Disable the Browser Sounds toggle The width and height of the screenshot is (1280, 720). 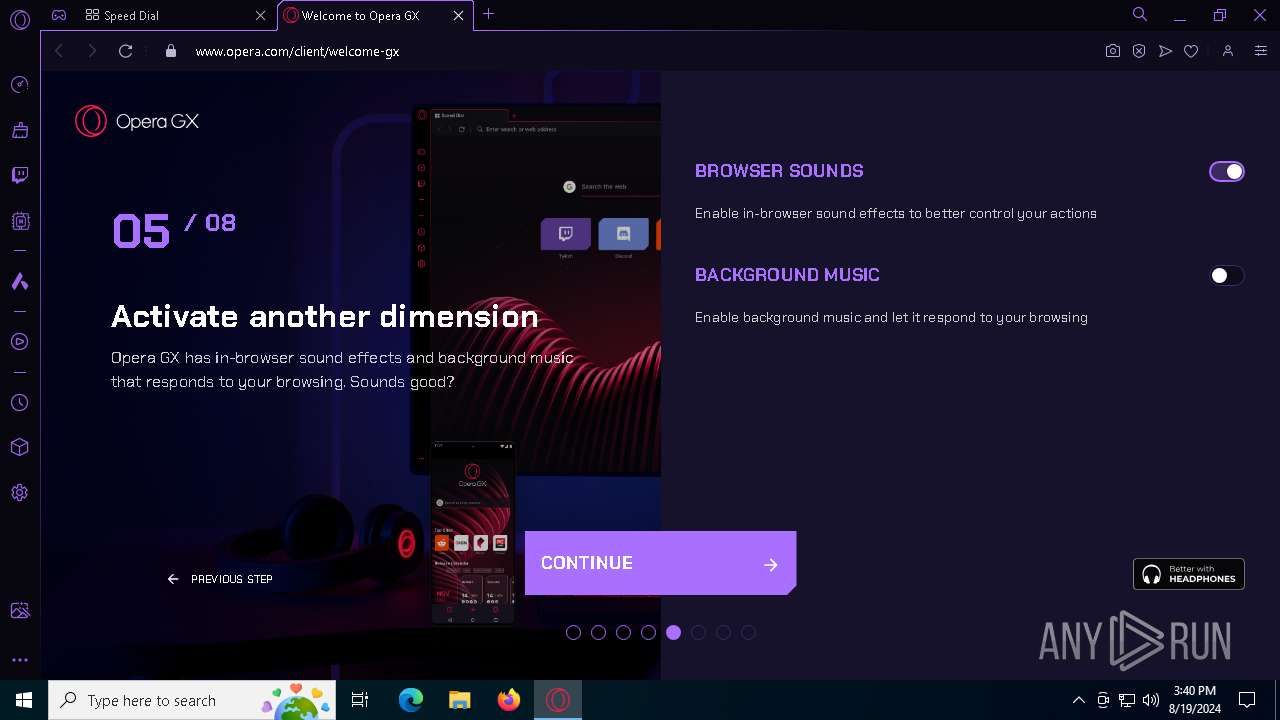pyautogui.click(x=1227, y=172)
